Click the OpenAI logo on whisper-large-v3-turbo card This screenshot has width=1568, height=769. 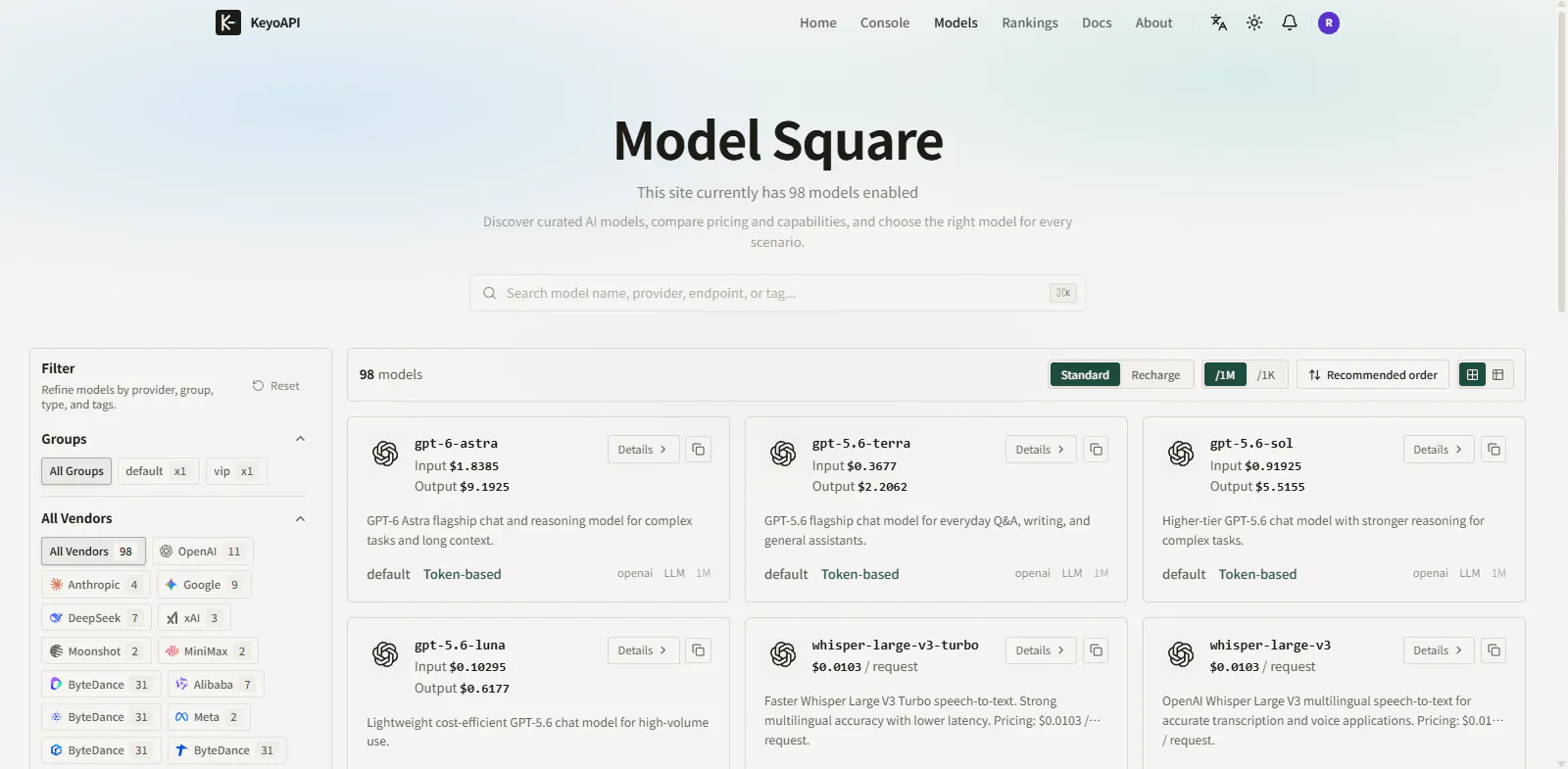[x=783, y=654]
